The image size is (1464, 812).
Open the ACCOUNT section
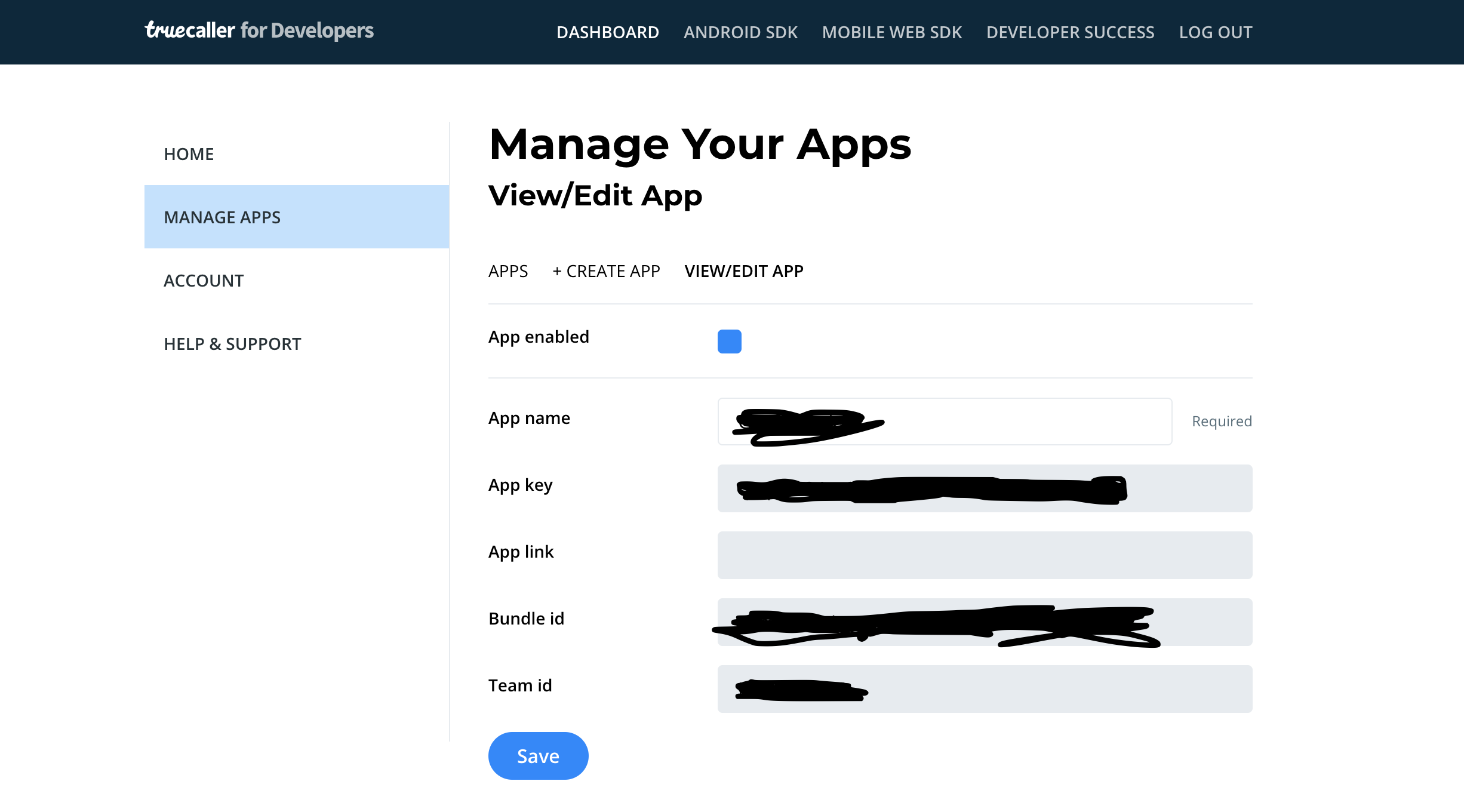pyautogui.click(x=204, y=281)
